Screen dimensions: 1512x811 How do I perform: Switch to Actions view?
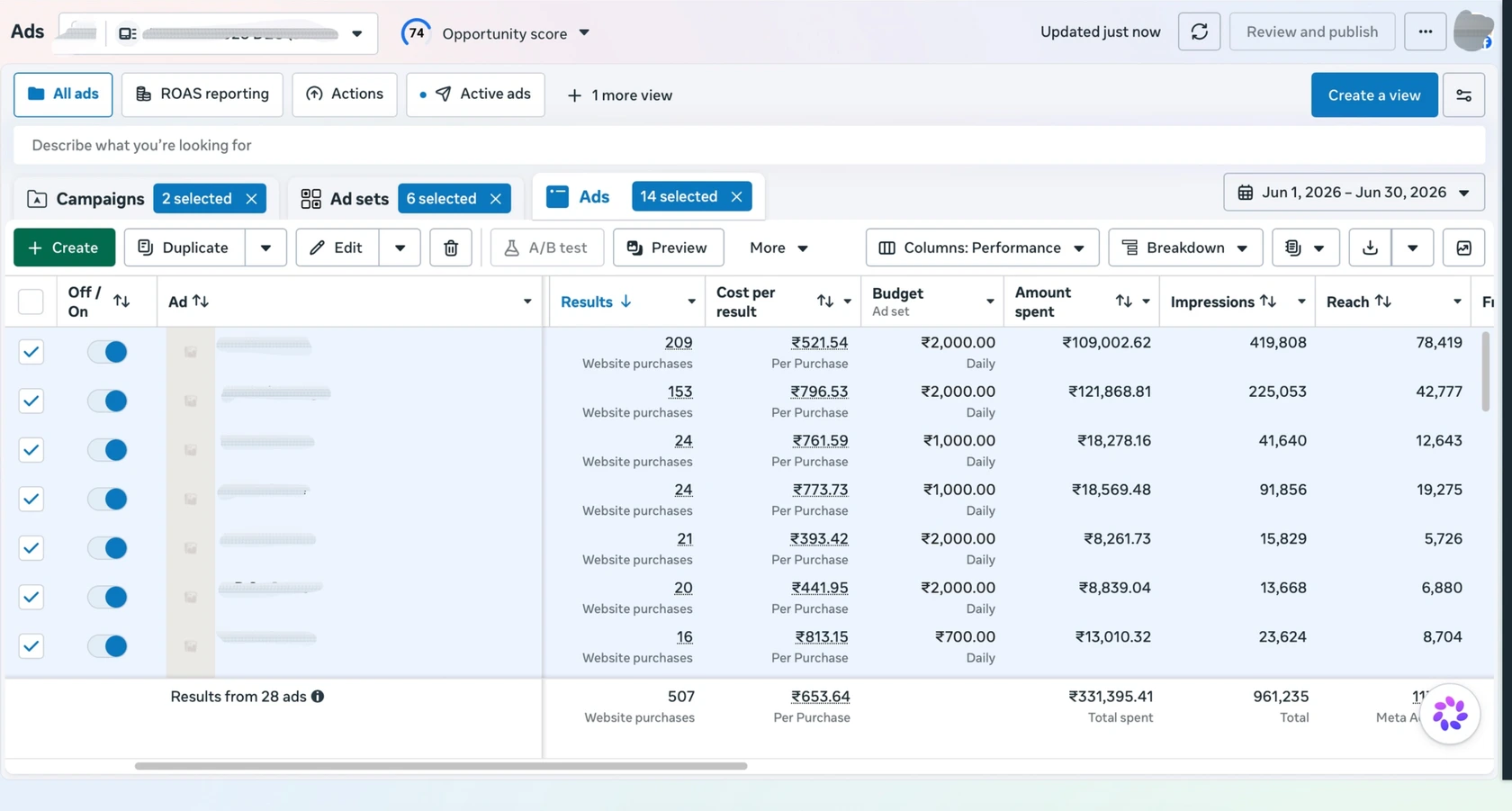[345, 95]
